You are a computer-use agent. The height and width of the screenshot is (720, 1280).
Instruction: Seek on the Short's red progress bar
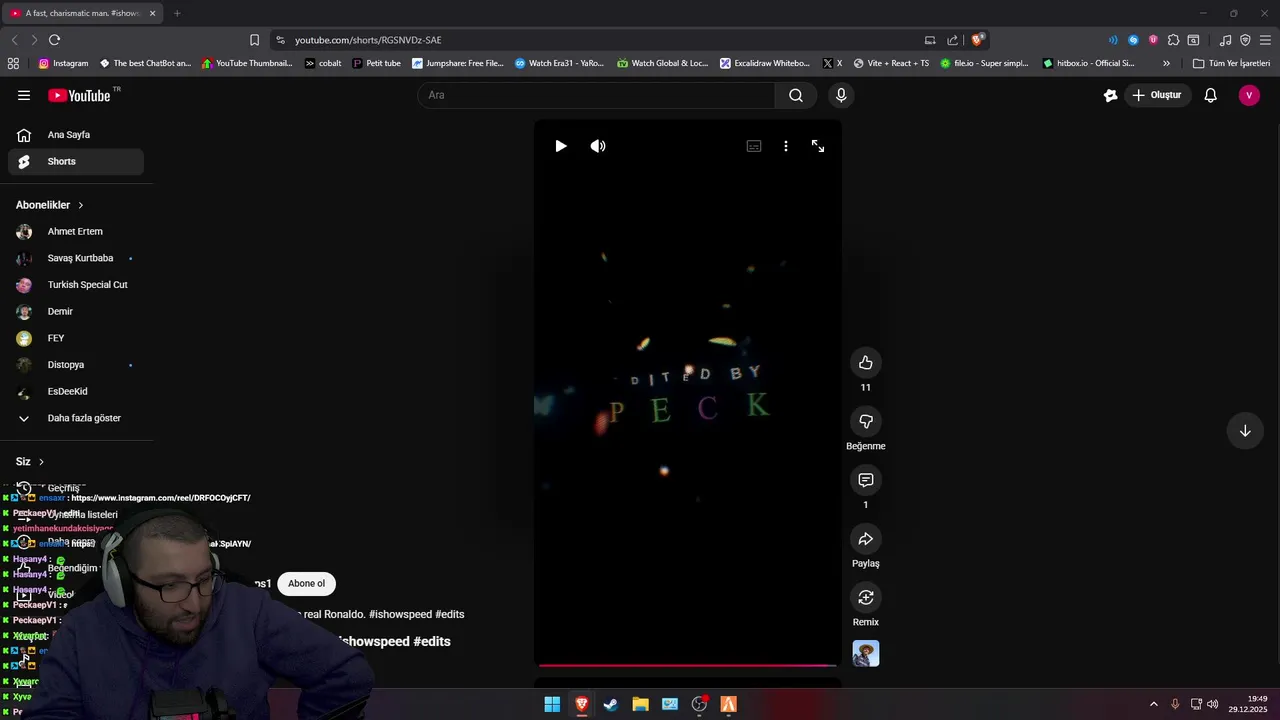click(688, 665)
